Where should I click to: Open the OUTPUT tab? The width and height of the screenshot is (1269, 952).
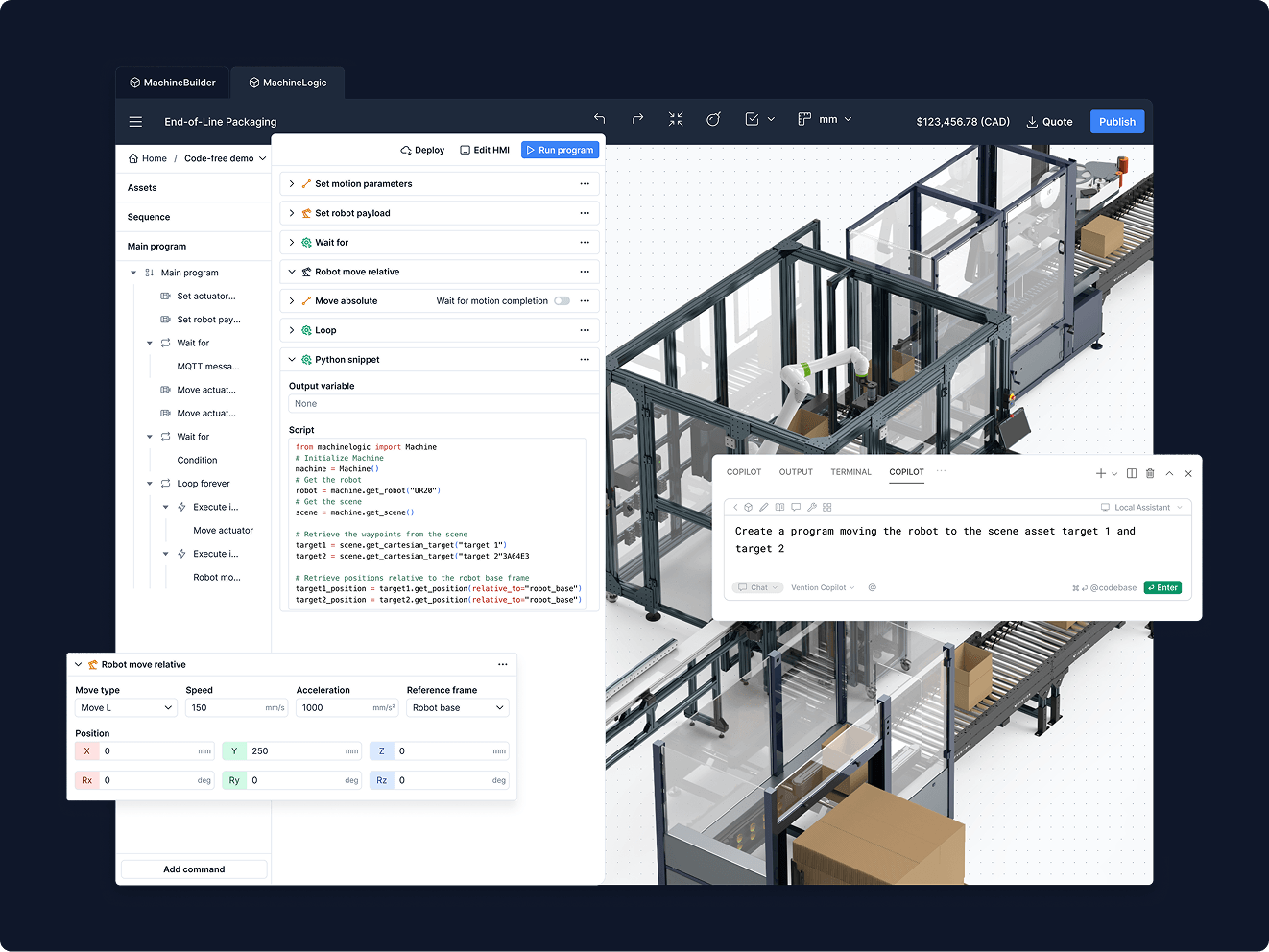coord(796,472)
